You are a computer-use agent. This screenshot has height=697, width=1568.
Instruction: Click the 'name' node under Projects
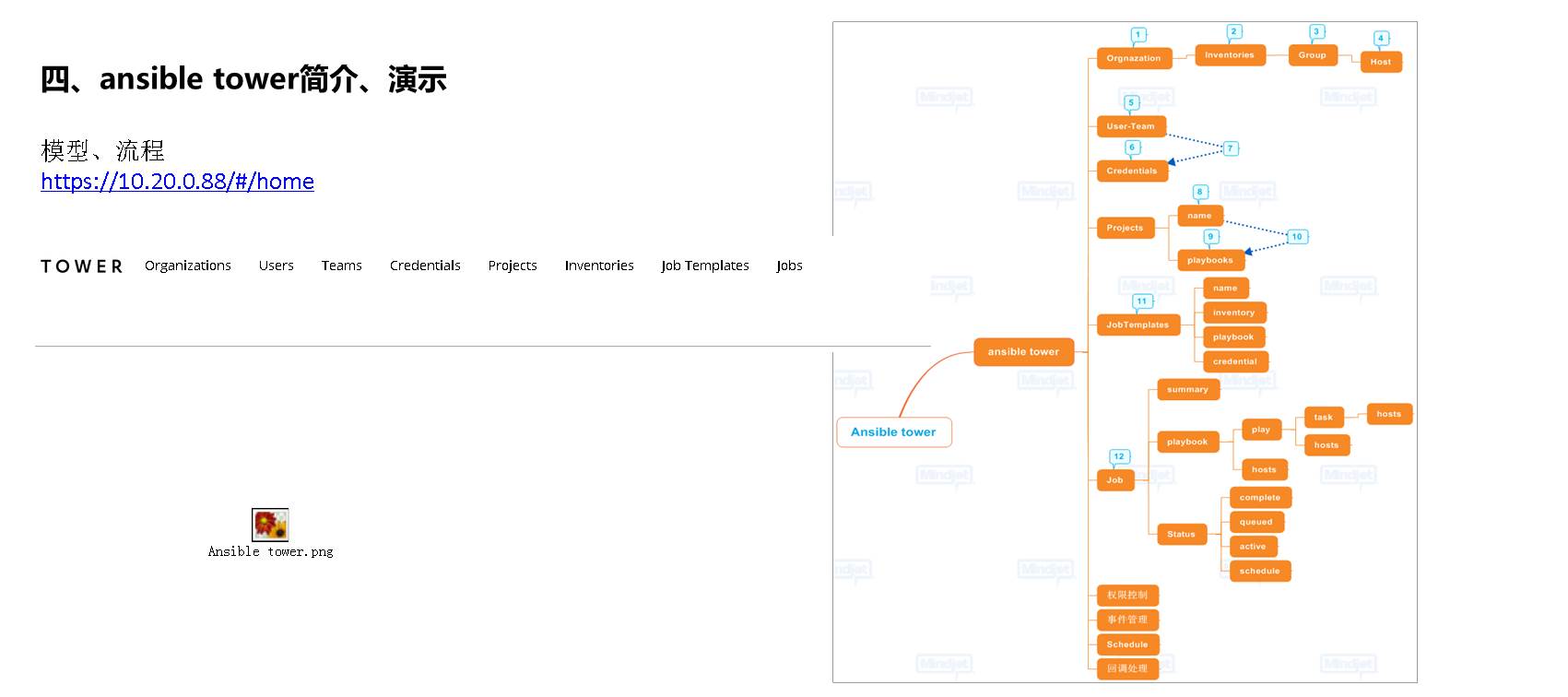(x=1200, y=216)
